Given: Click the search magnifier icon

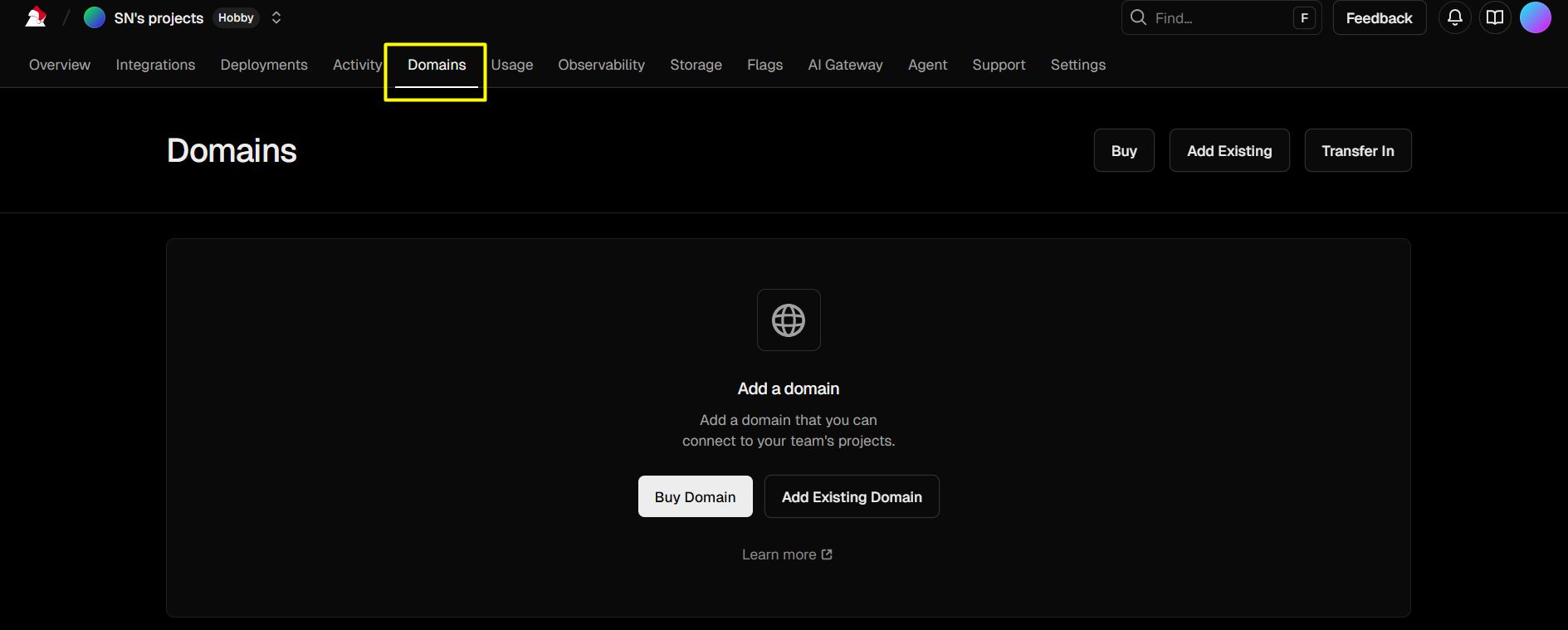Looking at the screenshot, I should tap(1138, 17).
